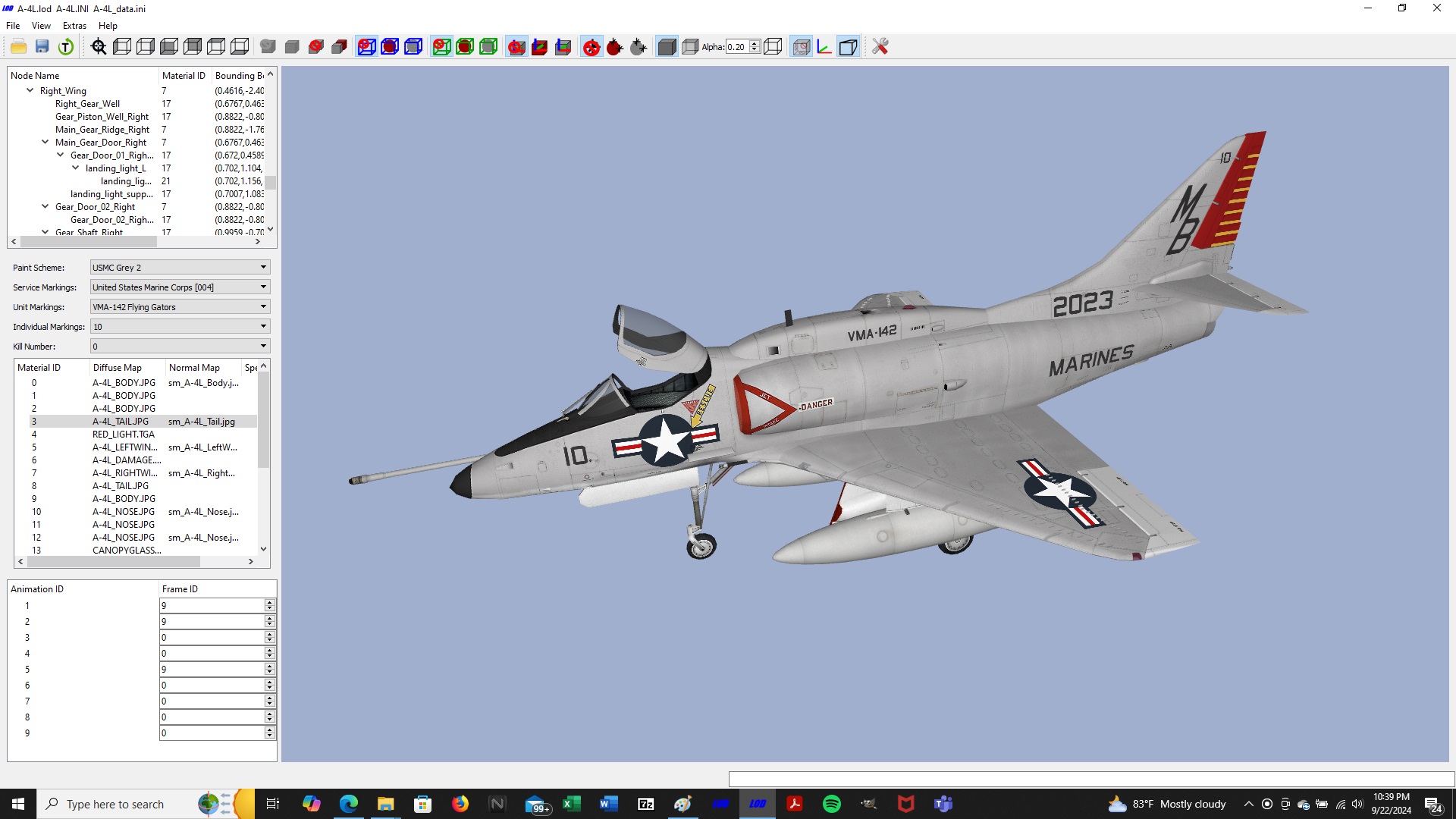Click the Alpha value input field
The width and height of the screenshot is (1456, 819).
click(737, 47)
